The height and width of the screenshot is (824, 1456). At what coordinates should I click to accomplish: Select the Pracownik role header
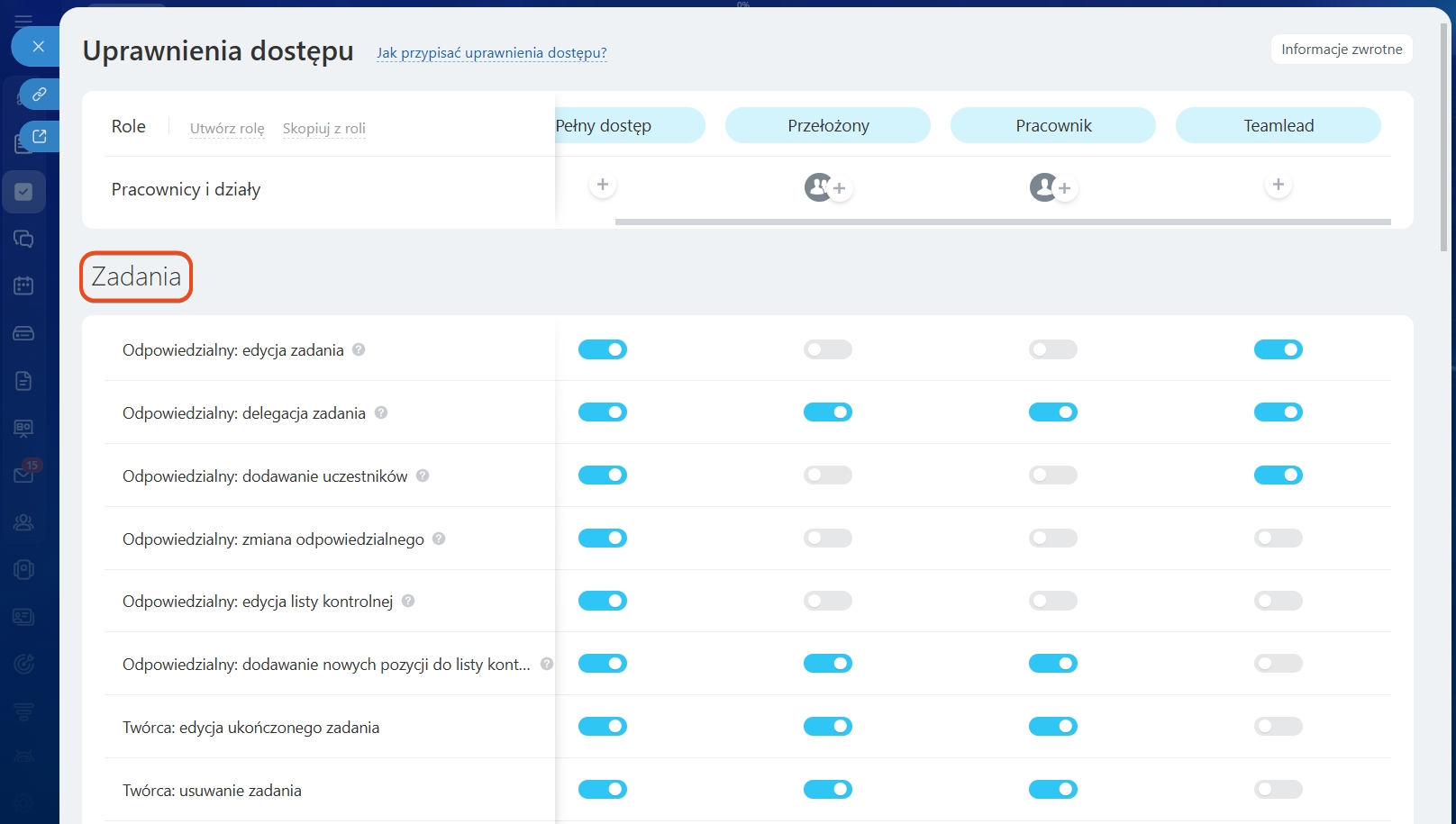1052,126
